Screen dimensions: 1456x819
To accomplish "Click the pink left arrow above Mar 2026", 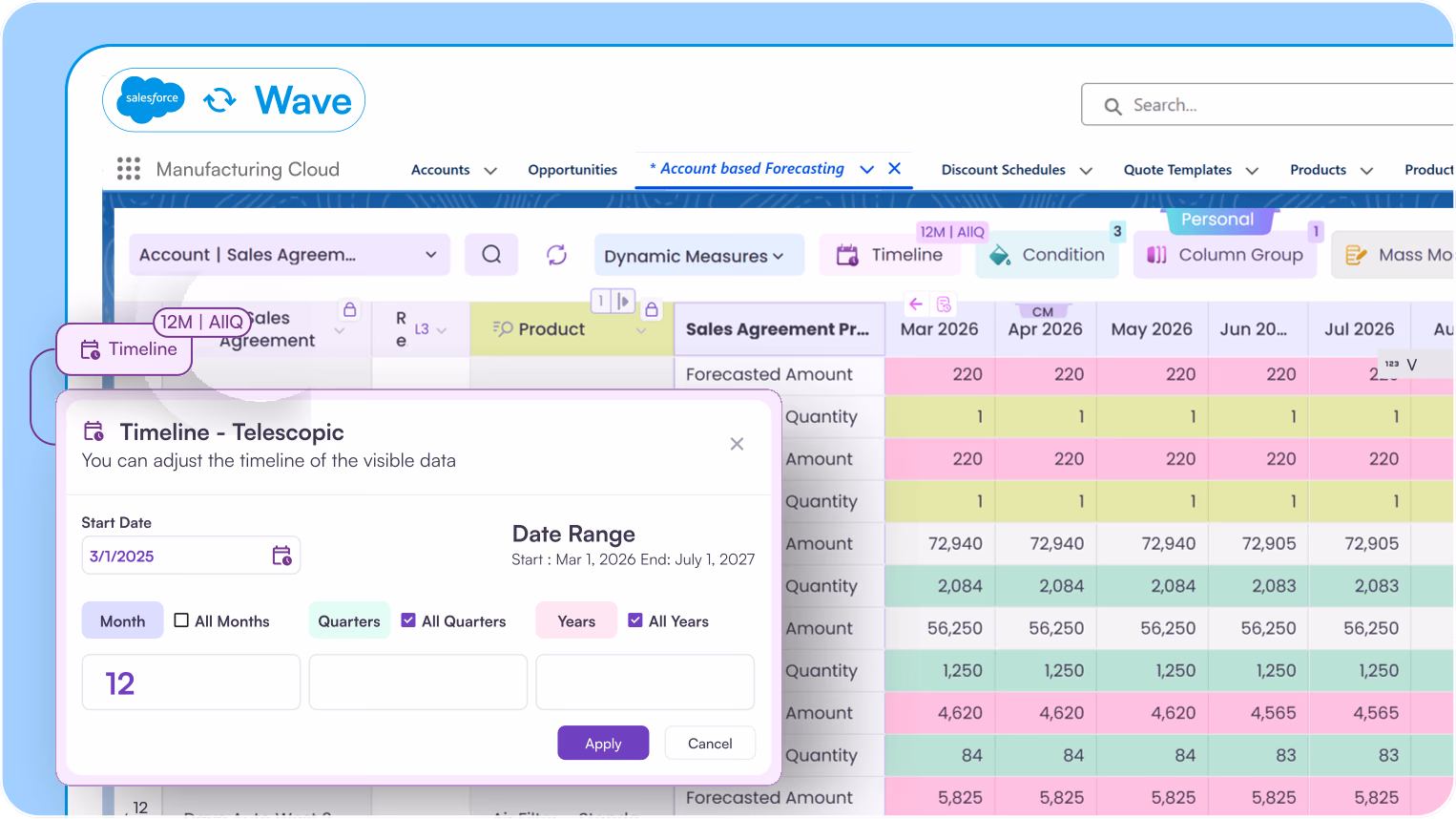I will (916, 304).
